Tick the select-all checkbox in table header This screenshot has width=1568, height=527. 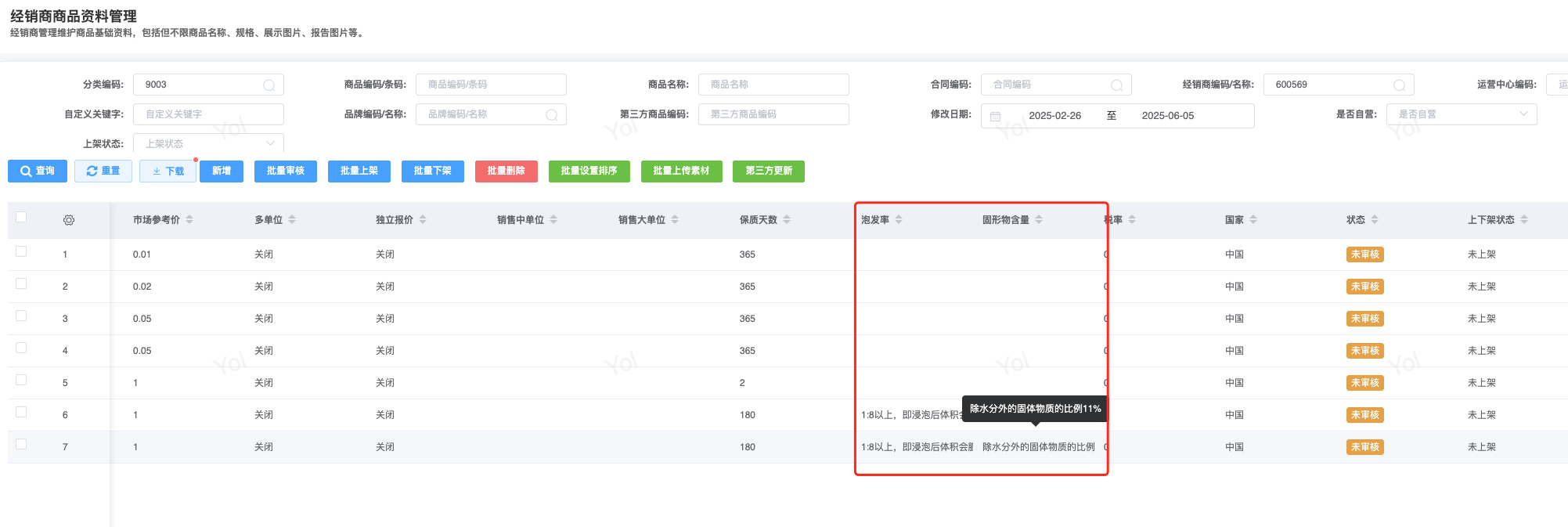coord(21,217)
